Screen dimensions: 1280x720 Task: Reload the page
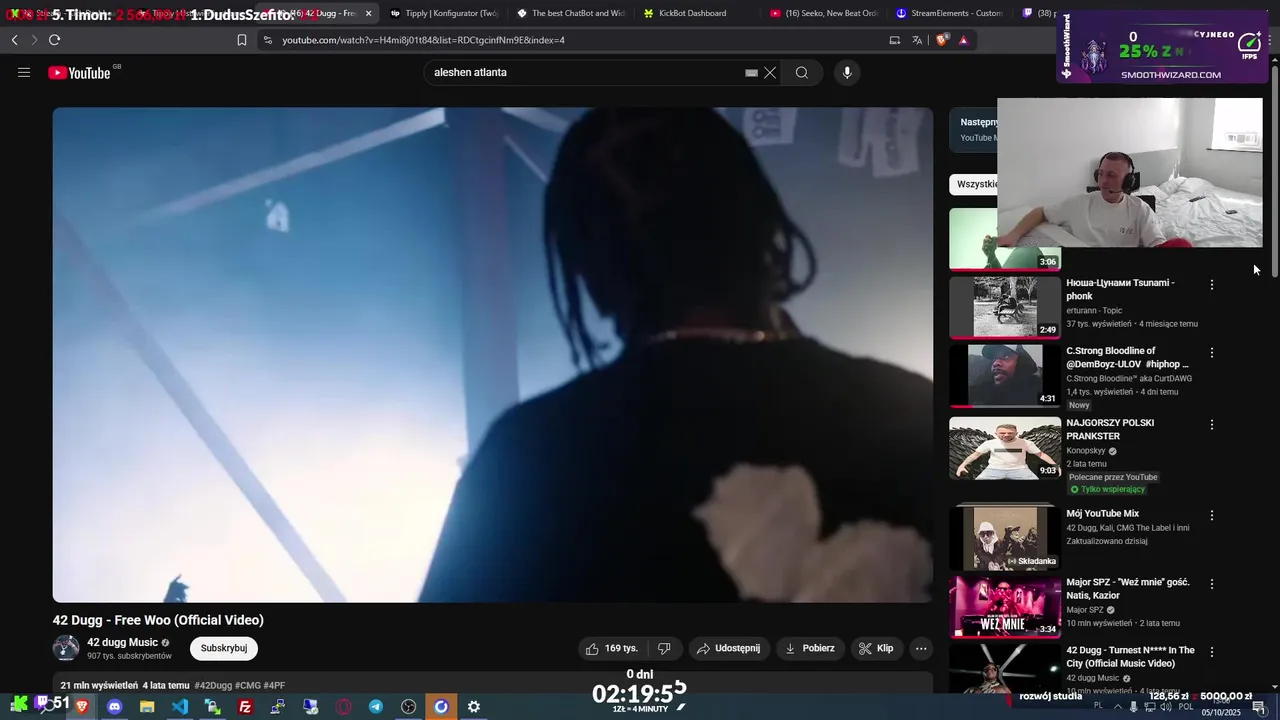coord(54,40)
